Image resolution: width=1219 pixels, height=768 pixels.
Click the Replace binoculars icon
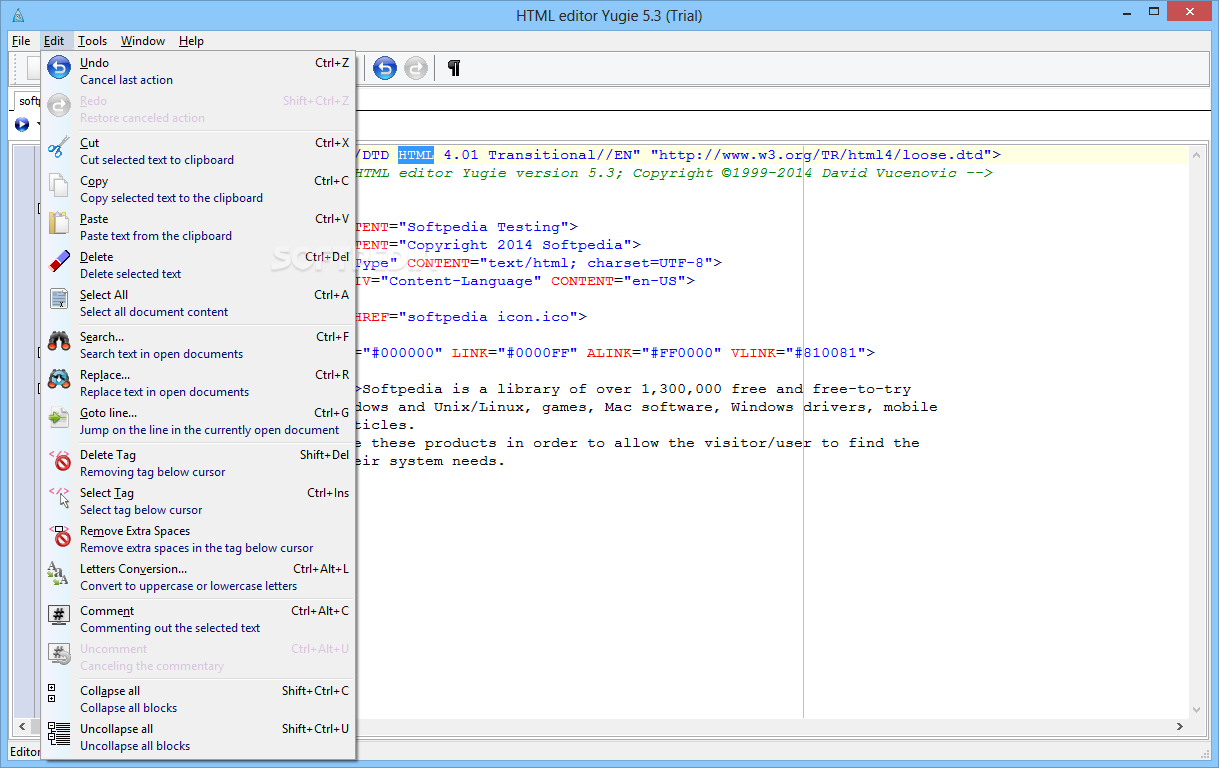(x=60, y=380)
